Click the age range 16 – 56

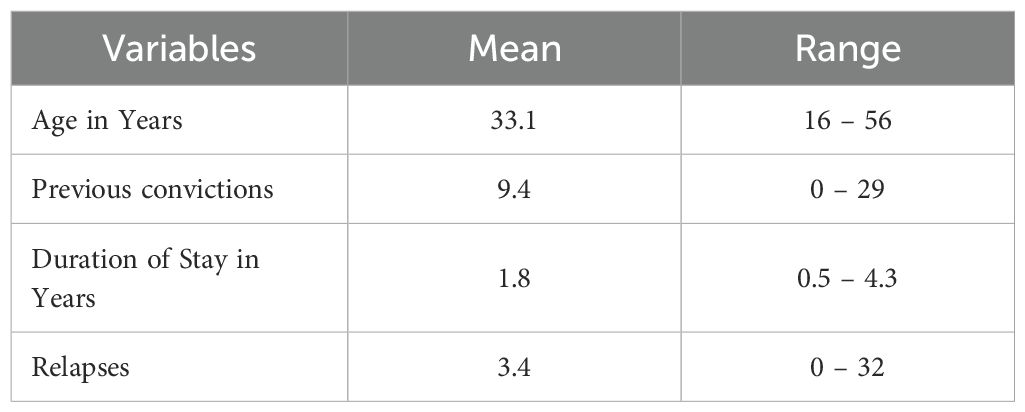pos(847,121)
